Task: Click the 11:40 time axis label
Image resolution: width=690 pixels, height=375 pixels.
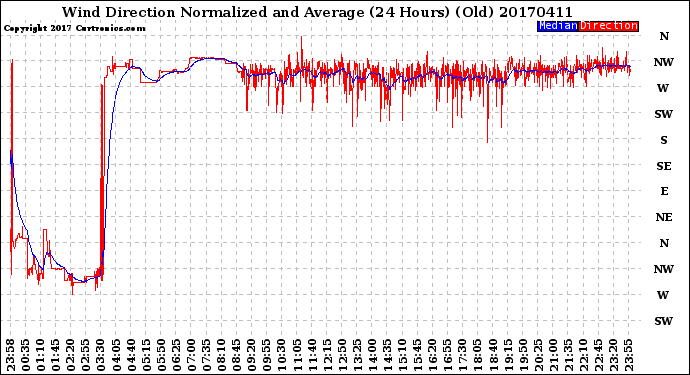Action: (x=312, y=355)
